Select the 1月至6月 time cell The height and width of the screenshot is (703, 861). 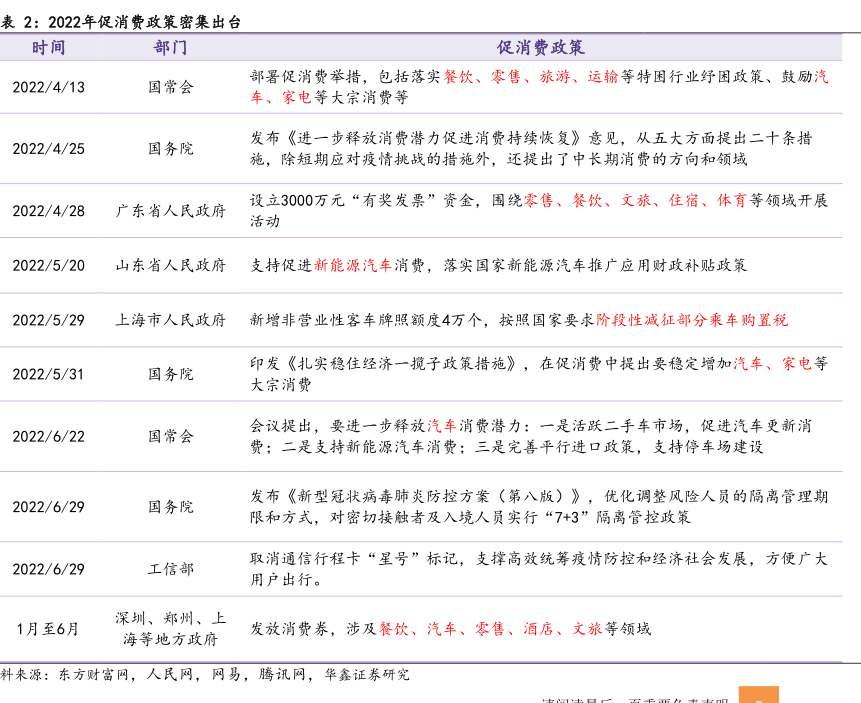click(48, 629)
